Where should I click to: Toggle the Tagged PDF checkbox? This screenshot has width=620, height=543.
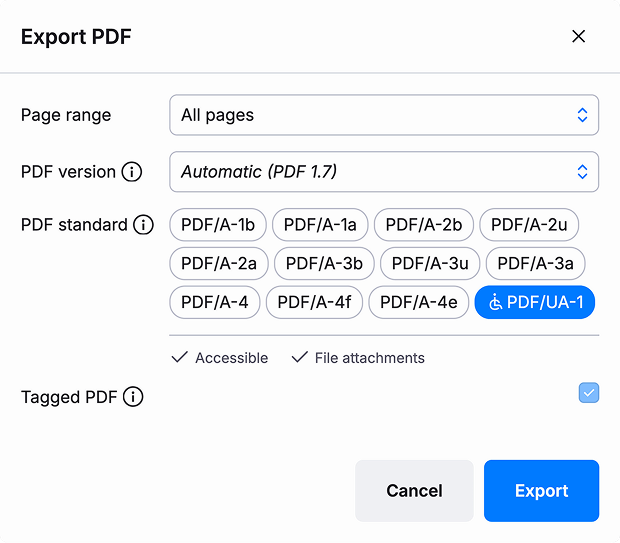588,393
